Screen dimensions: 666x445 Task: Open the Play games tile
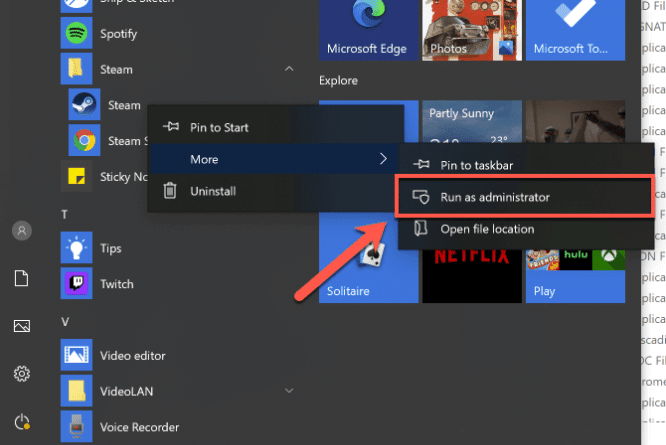[x=576, y=276]
